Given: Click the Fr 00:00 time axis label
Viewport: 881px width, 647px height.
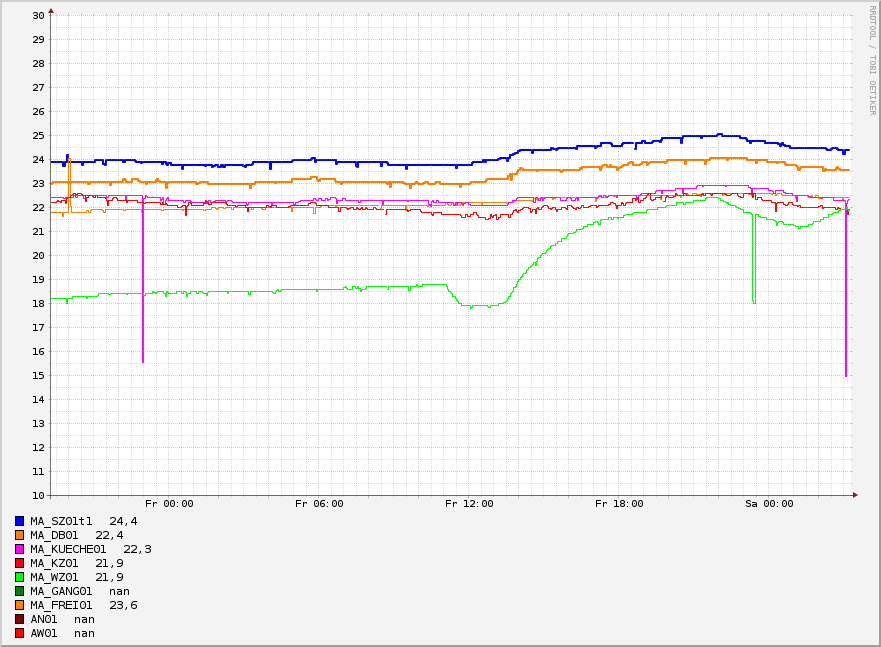Looking at the screenshot, I should tap(169, 504).
